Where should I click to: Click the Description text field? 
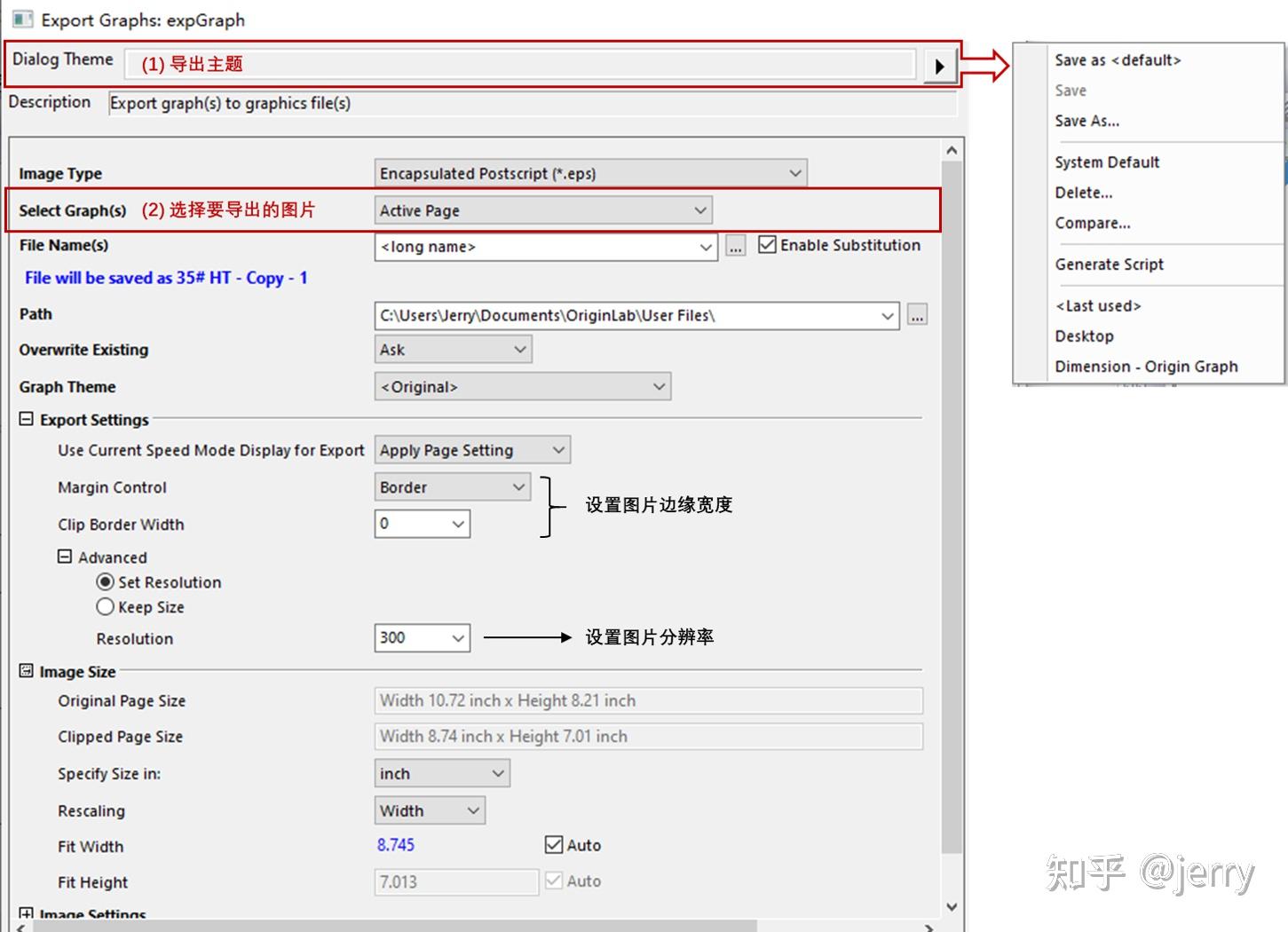tap(533, 103)
